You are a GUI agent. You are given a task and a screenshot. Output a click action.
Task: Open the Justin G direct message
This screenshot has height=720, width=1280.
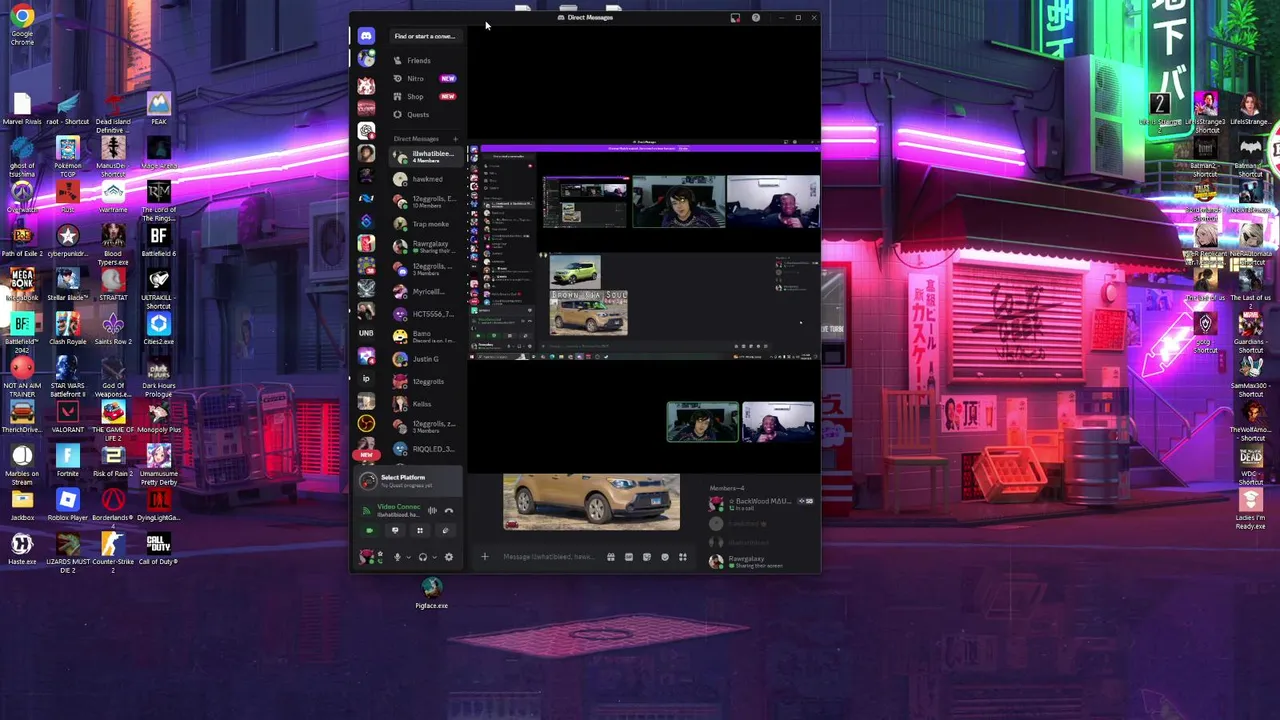coord(427,359)
